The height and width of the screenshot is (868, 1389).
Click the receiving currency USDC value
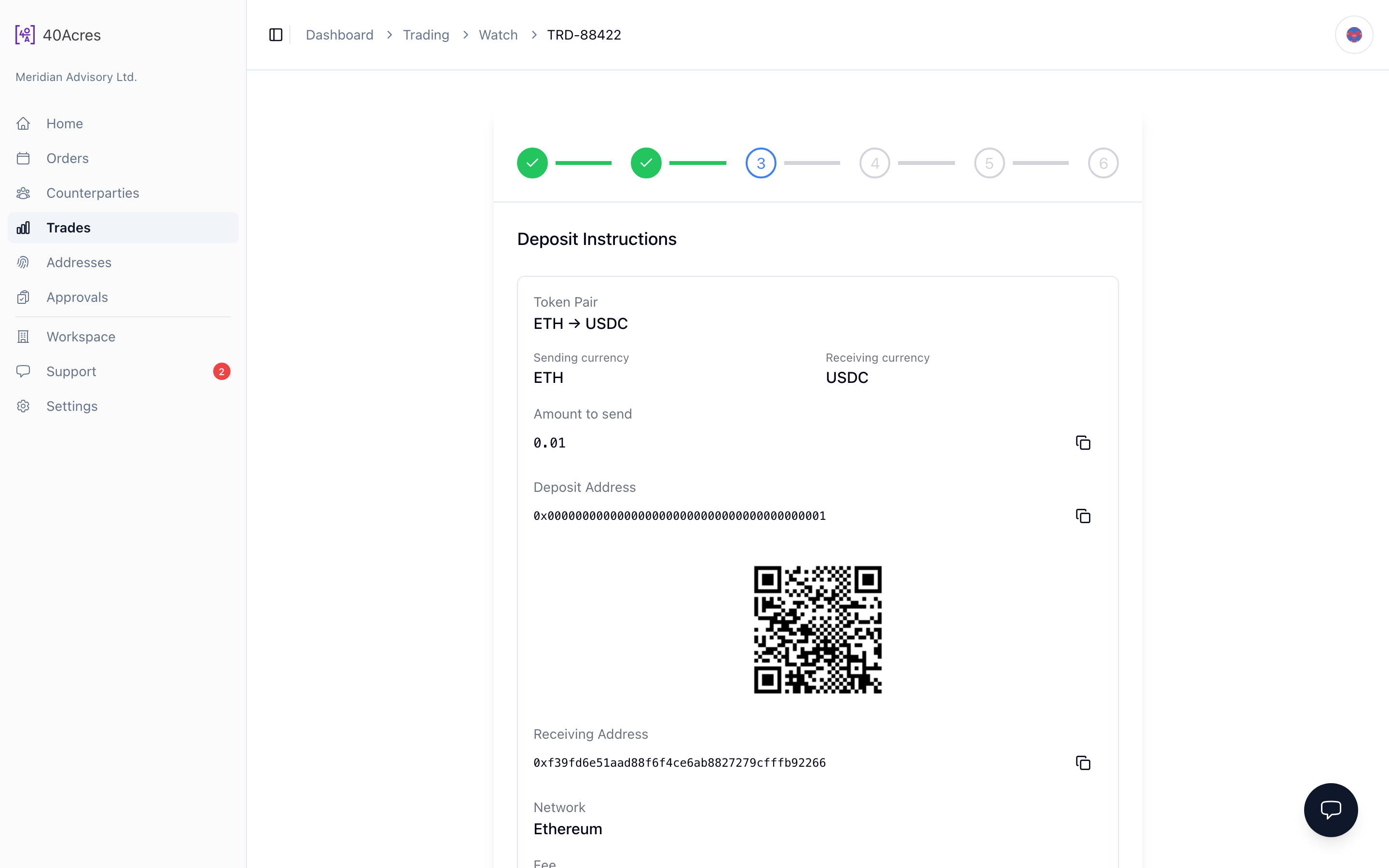point(846,378)
